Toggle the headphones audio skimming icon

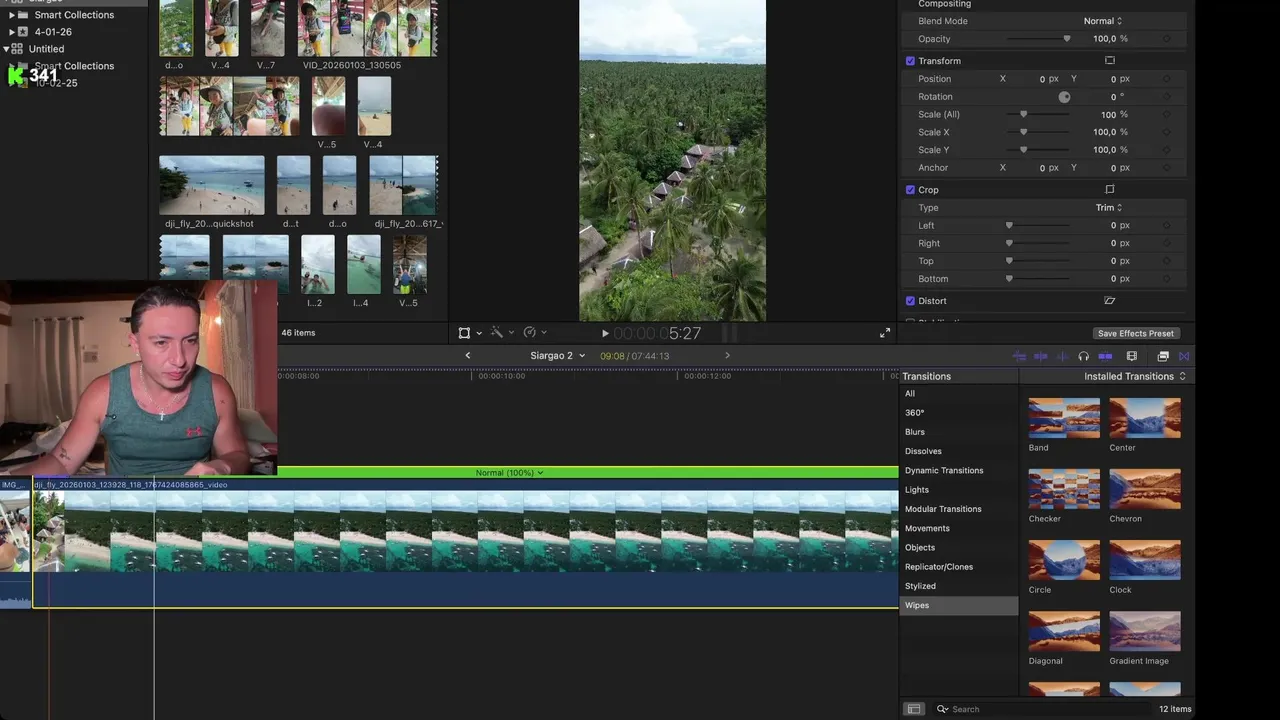click(x=1083, y=356)
